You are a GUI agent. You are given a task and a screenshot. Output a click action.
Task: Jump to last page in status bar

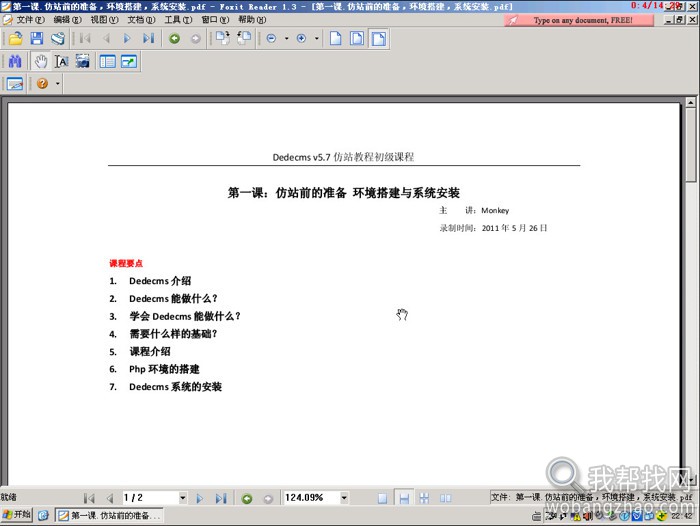pyautogui.click(x=221, y=498)
